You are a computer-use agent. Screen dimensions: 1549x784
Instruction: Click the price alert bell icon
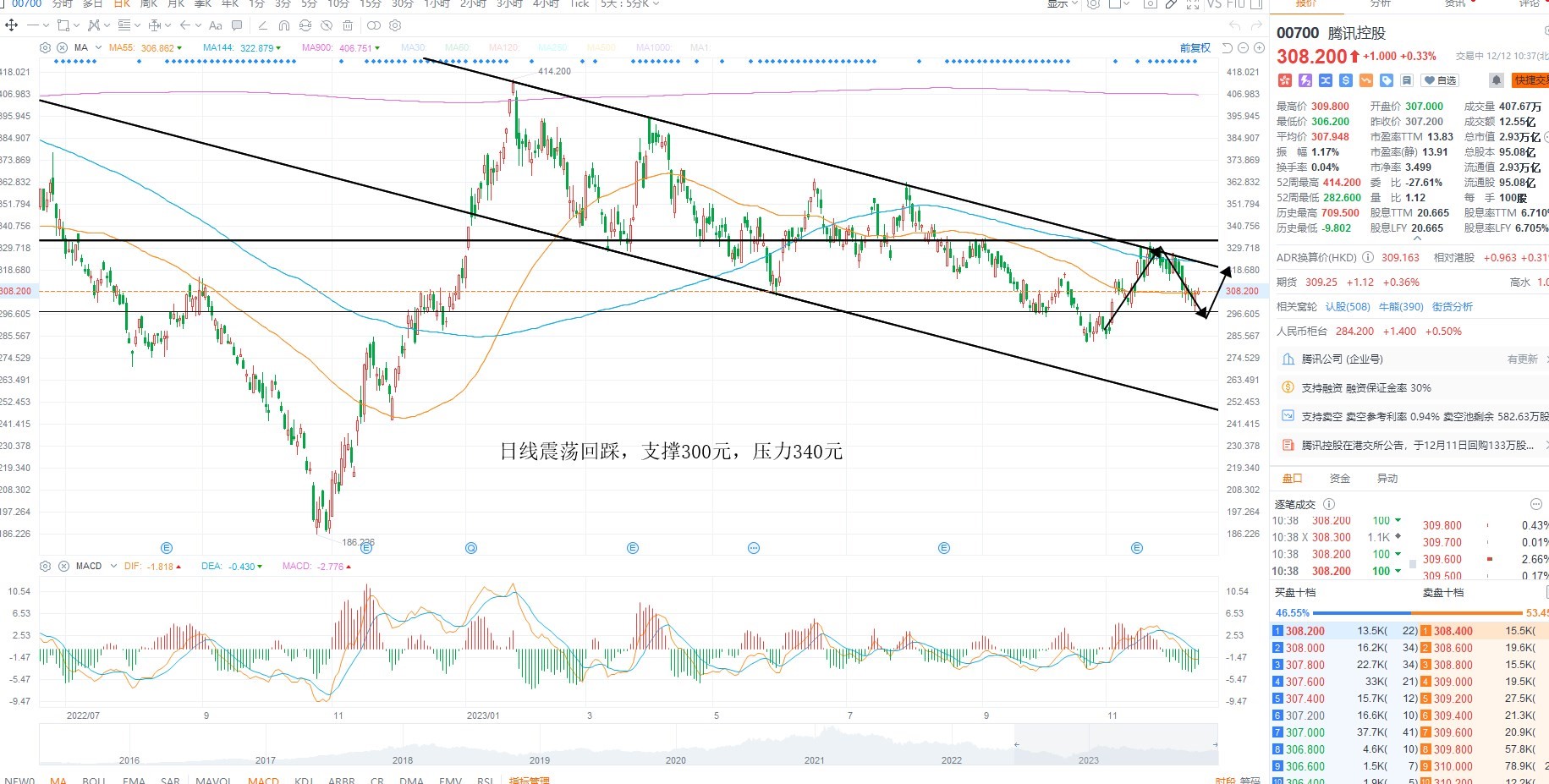click(1496, 80)
